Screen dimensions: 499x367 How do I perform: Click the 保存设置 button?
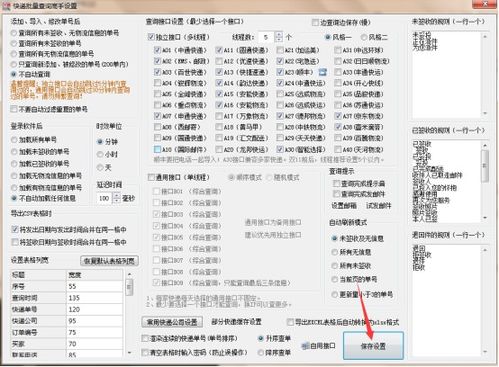(x=373, y=346)
